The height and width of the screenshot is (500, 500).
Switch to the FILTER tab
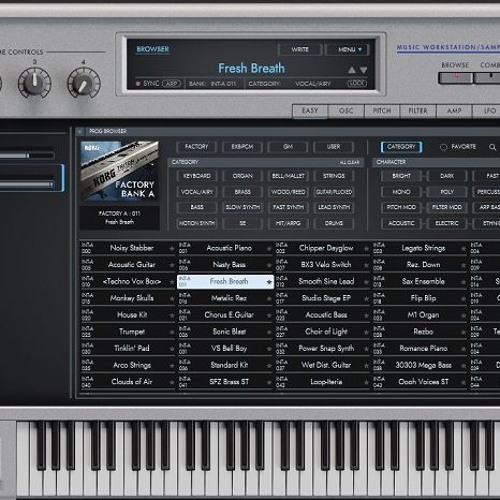click(418, 111)
